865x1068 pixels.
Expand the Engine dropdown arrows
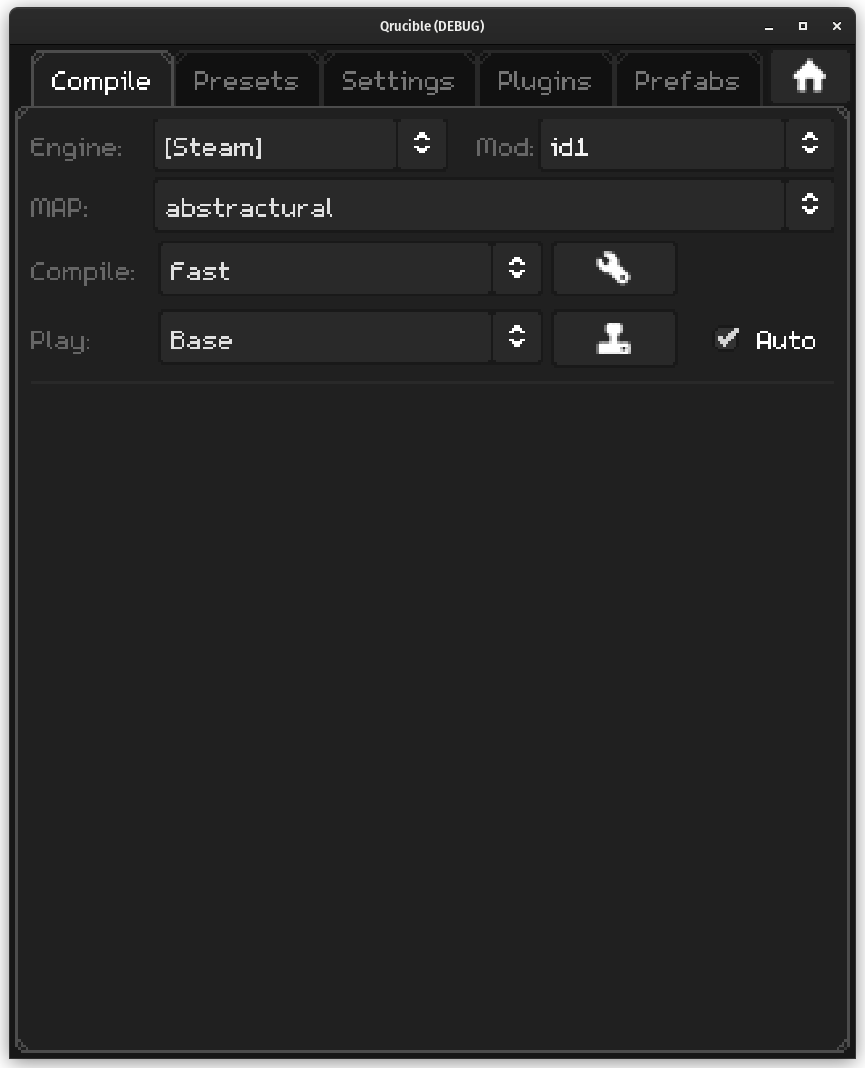tap(422, 145)
